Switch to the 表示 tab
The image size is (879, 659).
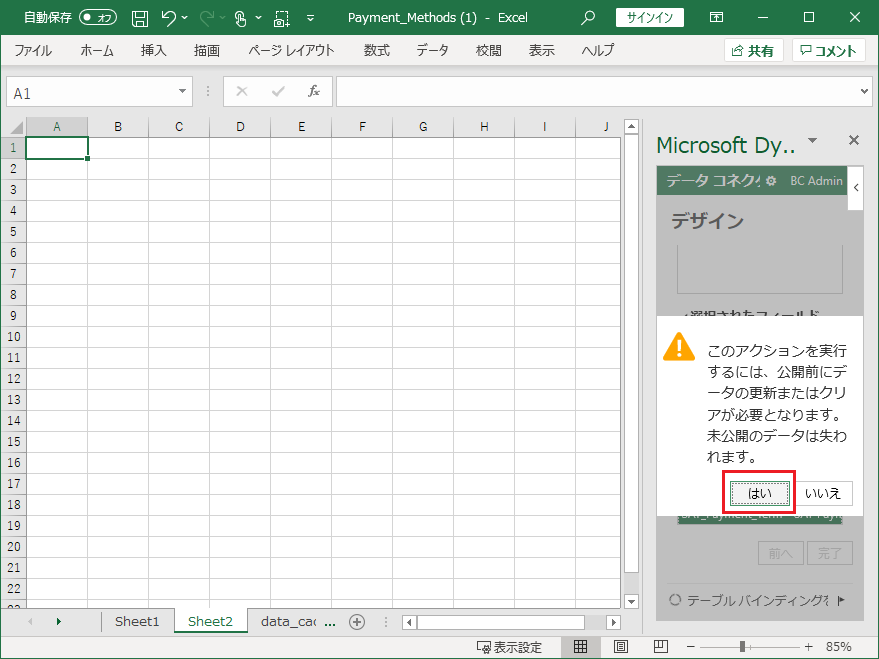(x=542, y=50)
